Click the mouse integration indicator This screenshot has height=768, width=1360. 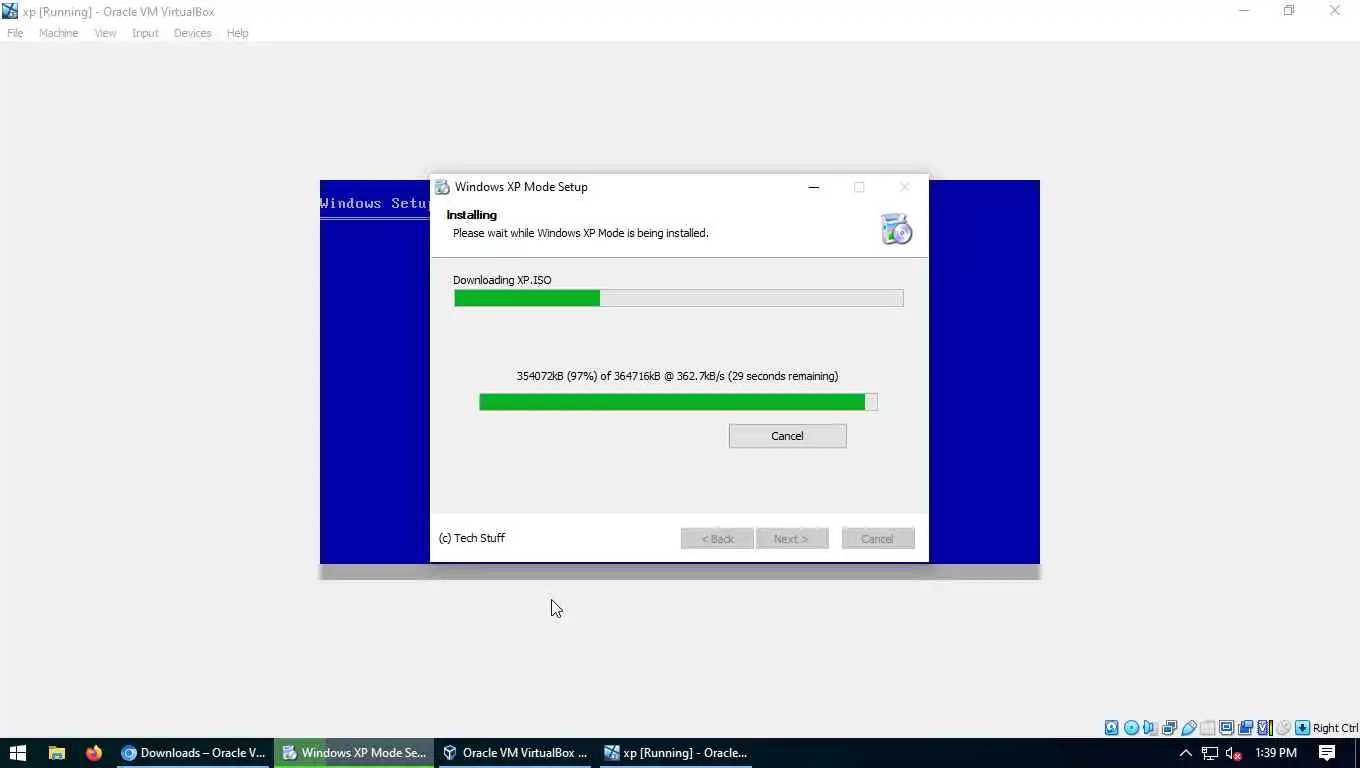tap(1283, 728)
